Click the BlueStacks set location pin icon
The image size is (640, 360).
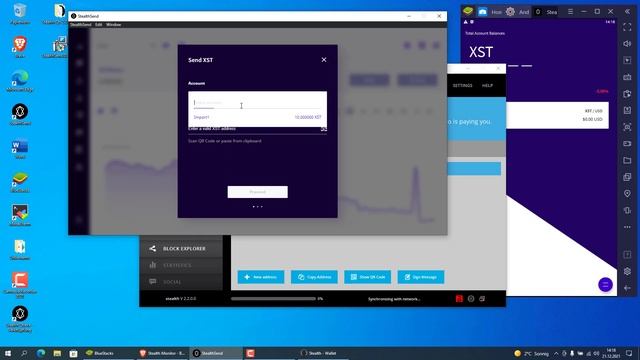[x=627, y=193]
